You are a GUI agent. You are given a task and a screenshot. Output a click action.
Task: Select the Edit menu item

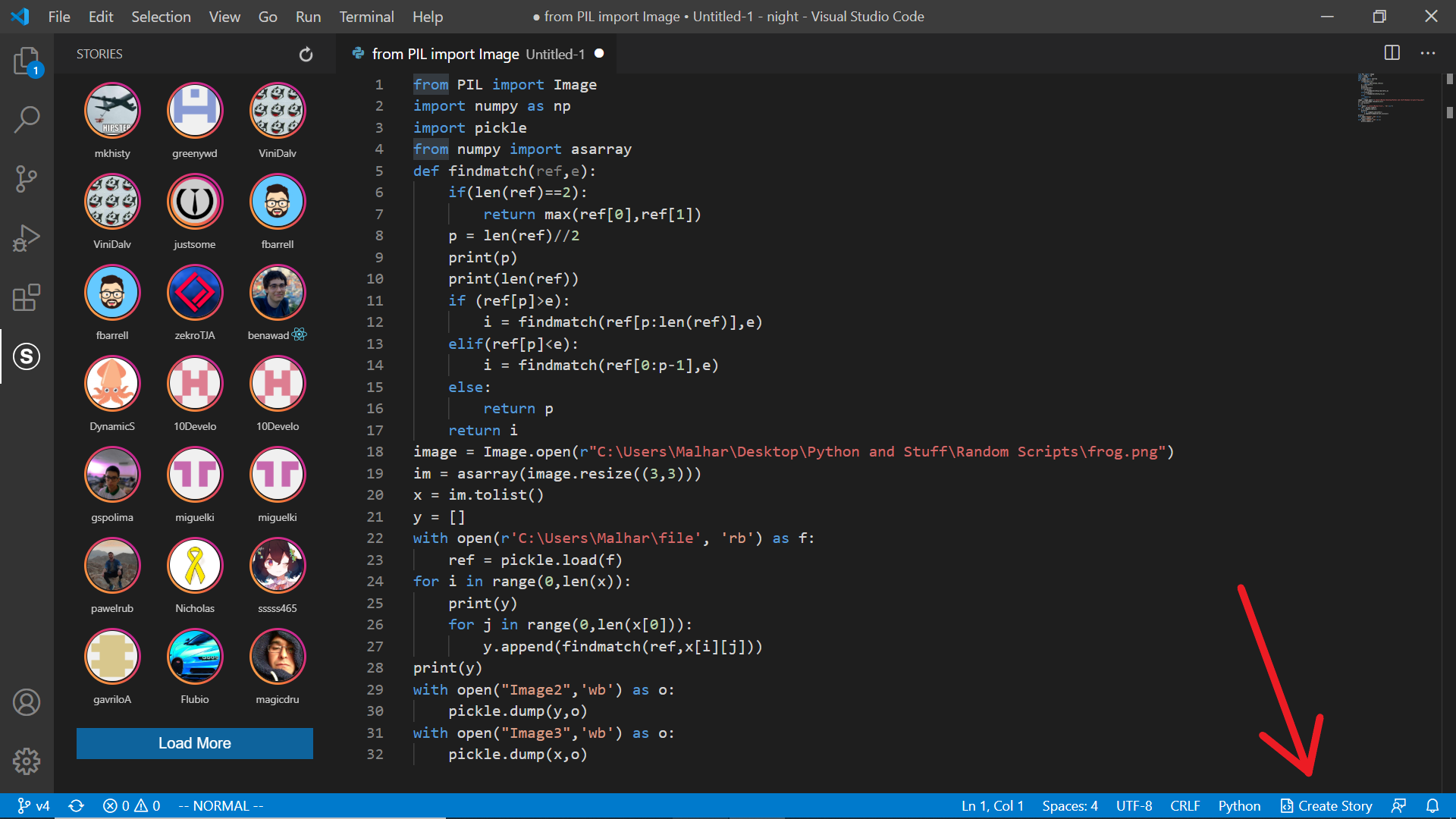click(x=100, y=16)
